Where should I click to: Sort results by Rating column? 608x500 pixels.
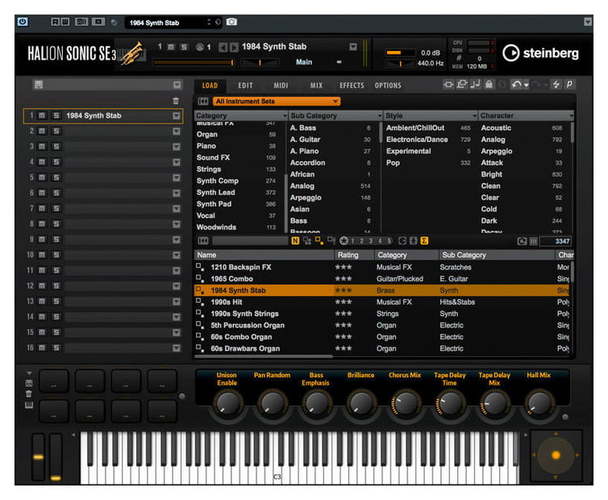[354, 255]
